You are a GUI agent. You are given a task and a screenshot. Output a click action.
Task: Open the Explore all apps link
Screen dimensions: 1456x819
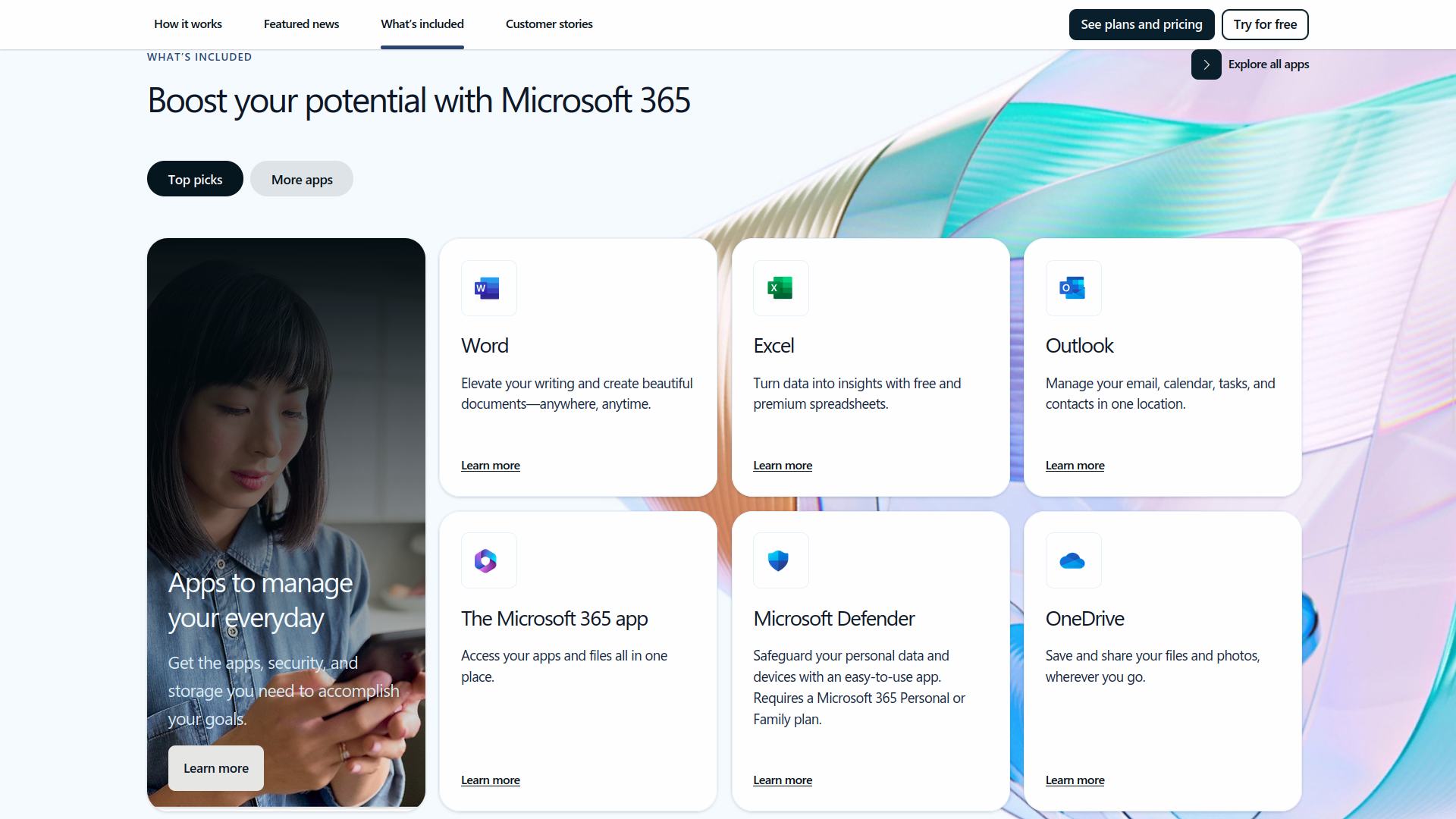1269,64
